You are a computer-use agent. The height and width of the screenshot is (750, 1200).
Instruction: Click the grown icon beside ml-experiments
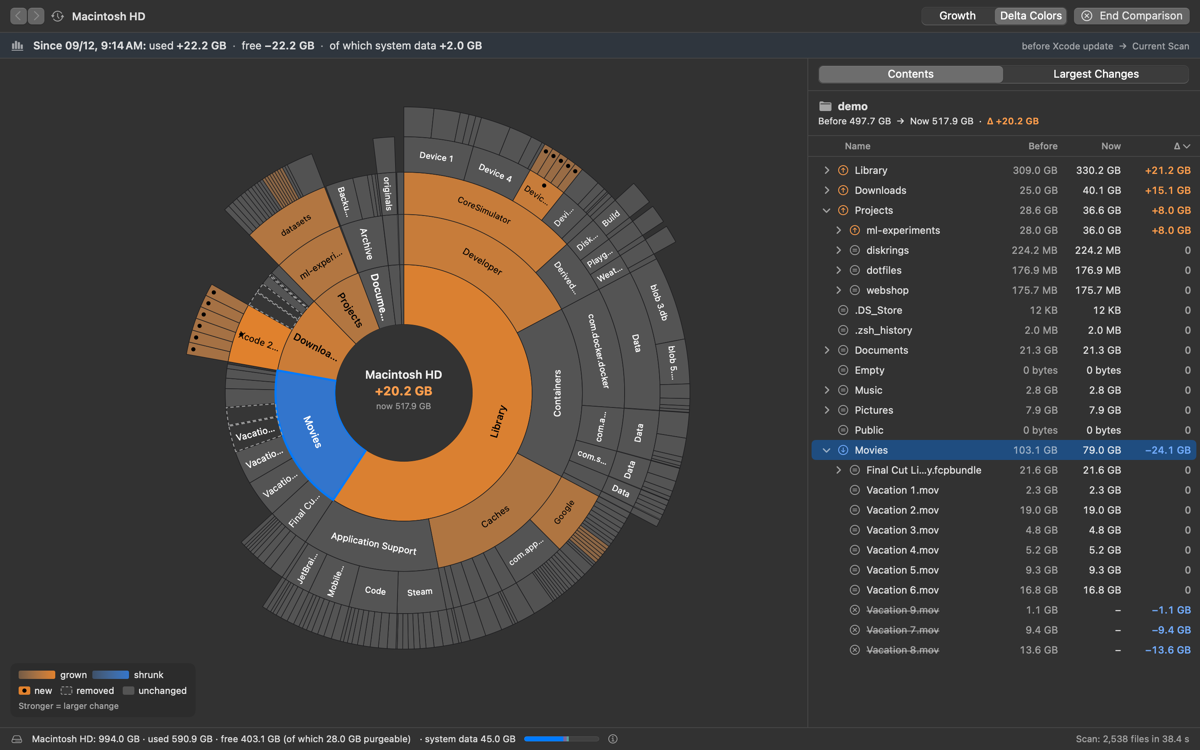pyautogui.click(x=855, y=230)
